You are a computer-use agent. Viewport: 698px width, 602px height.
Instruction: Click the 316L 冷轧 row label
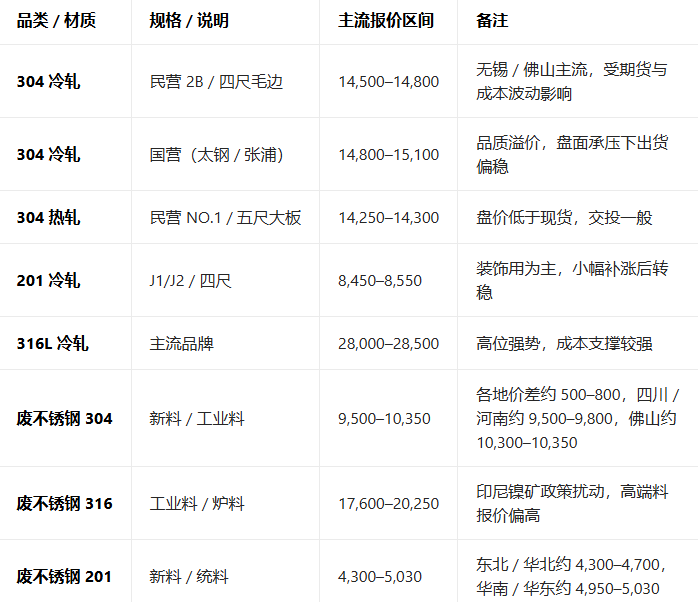click(x=53, y=344)
